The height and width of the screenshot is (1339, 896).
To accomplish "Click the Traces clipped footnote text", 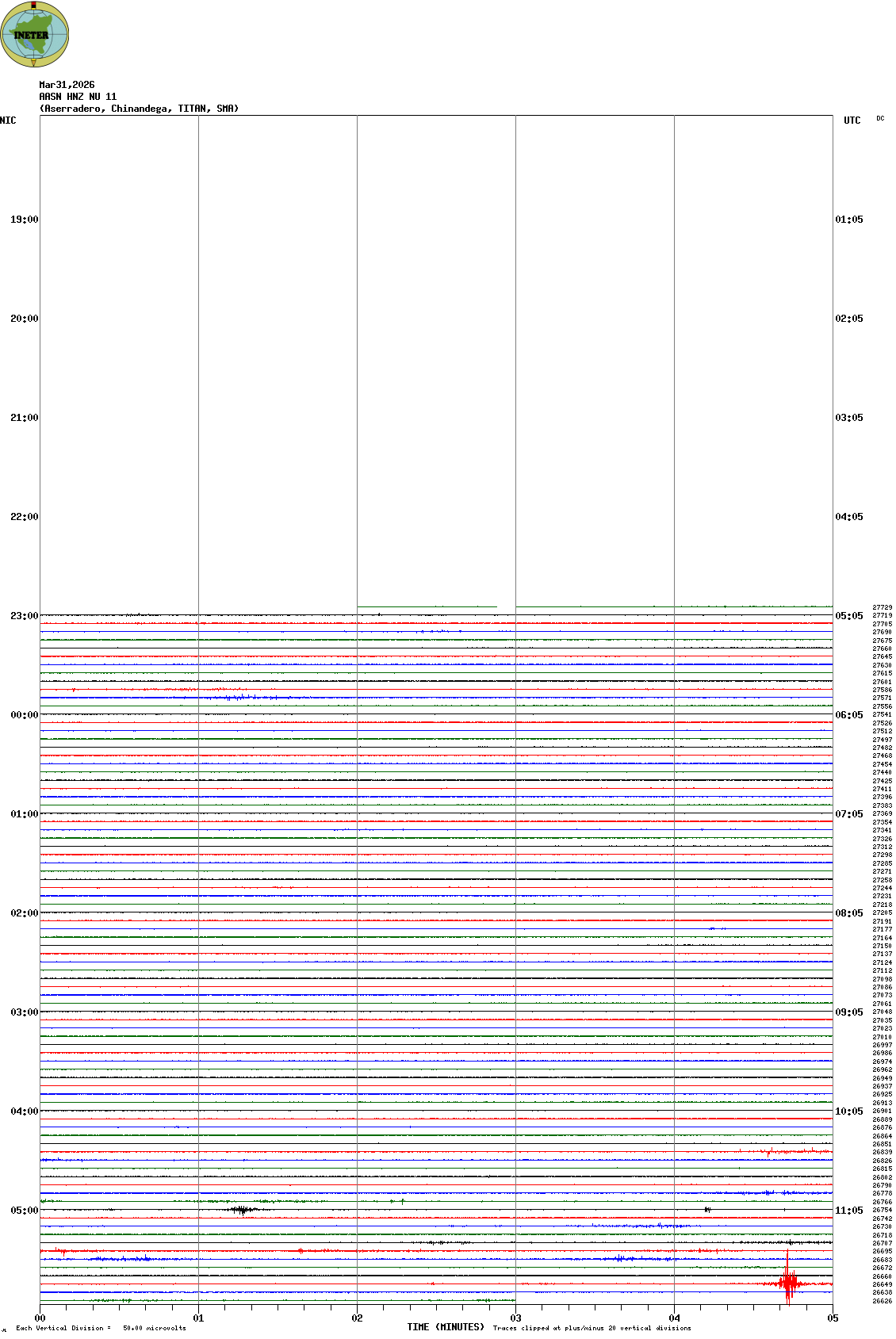I will pyautogui.click(x=592, y=1328).
